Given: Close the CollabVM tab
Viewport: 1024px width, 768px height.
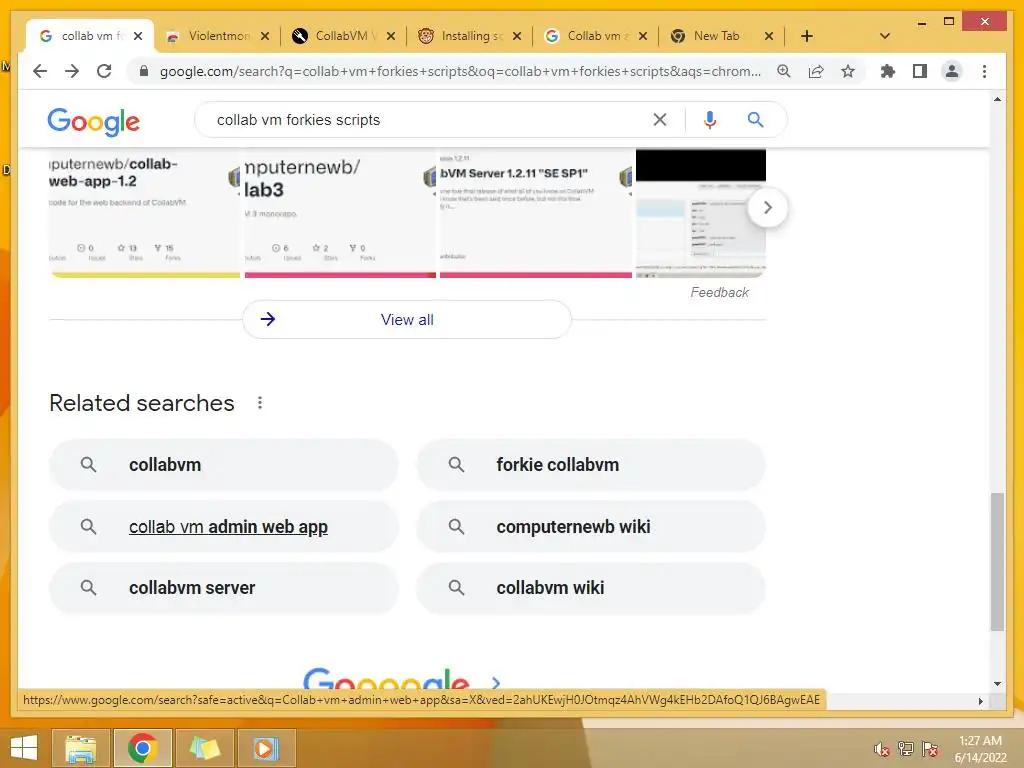Looking at the screenshot, I should pyautogui.click(x=391, y=36).
